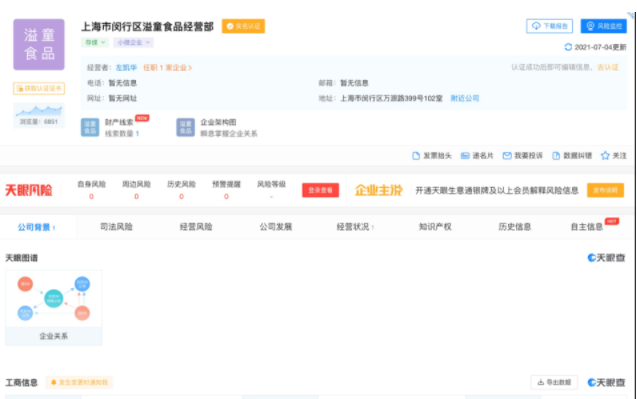Viewport: 637px width, 399px height.
Task: Switch to 司法风险 tab
Action: pos(116,227)
